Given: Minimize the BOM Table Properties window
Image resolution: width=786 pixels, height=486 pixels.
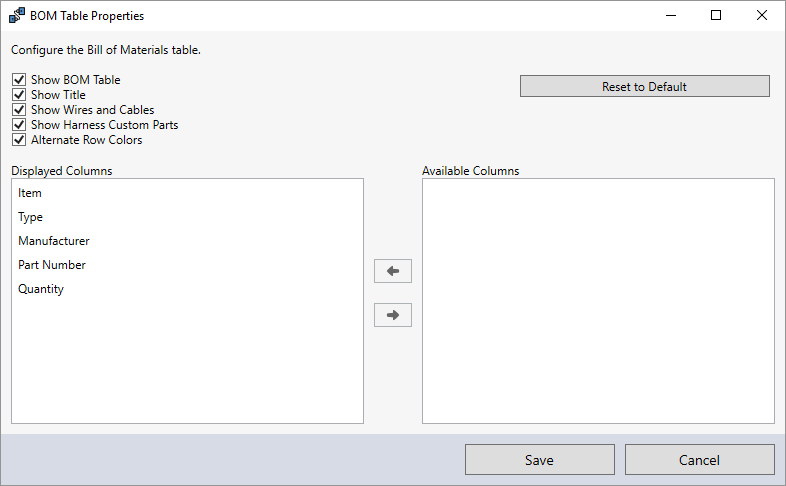Looking at the screenshot, I should click(671, 16).
